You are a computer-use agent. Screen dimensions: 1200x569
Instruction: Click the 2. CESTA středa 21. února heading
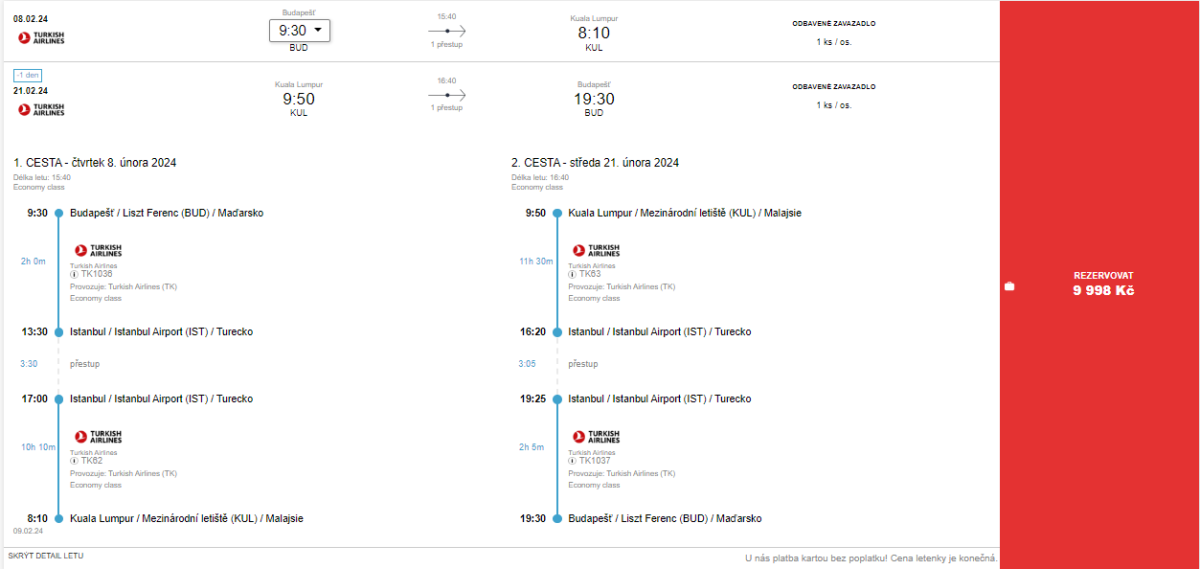click(595, 163)
